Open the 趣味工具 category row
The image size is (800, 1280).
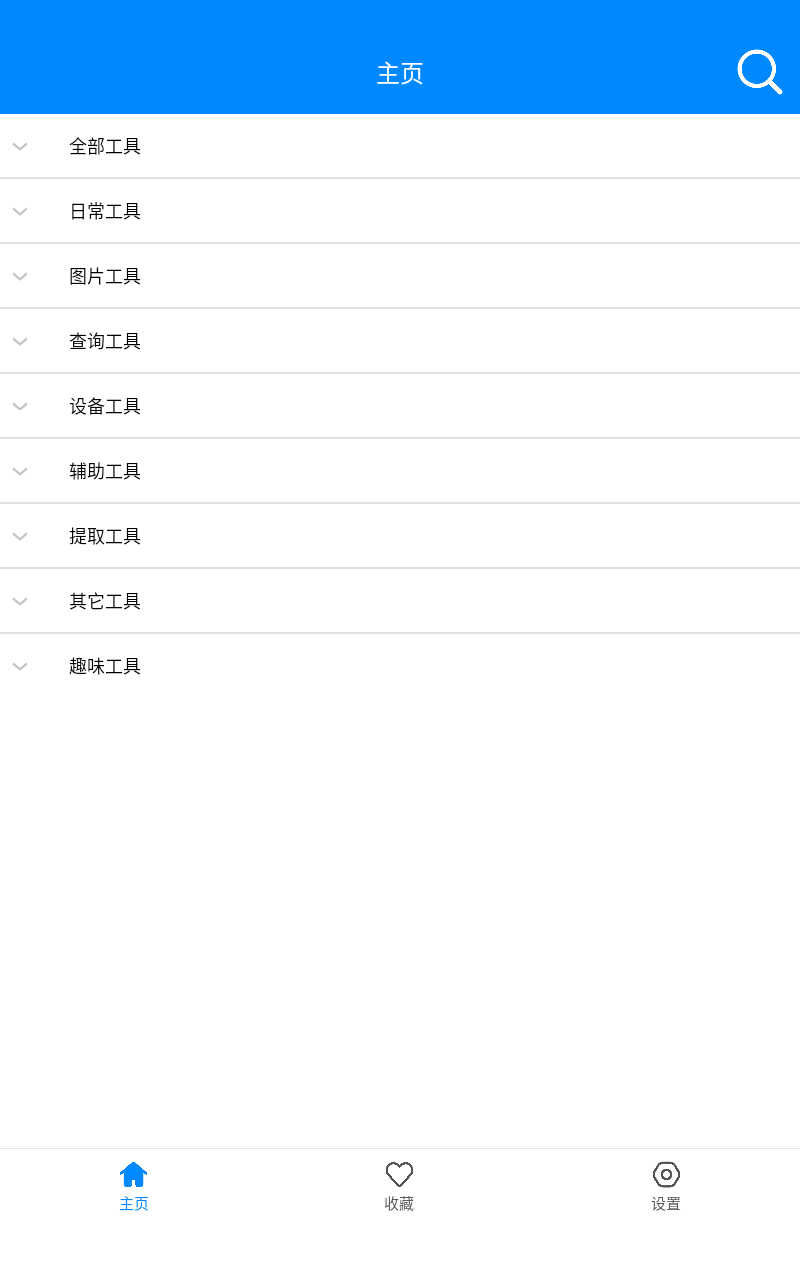point(105,667)
